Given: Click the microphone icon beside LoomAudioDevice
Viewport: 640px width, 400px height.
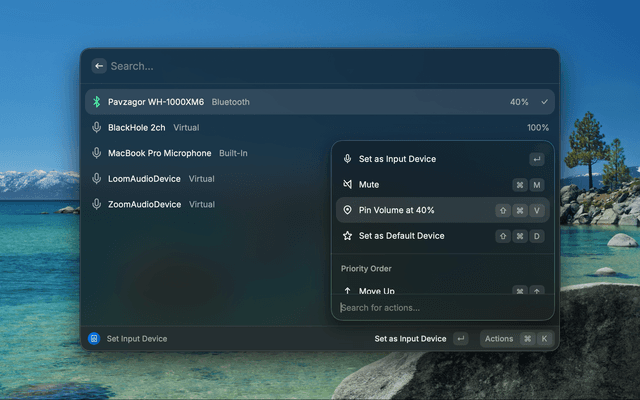Looking at the screenshot, I should [97, 179].
